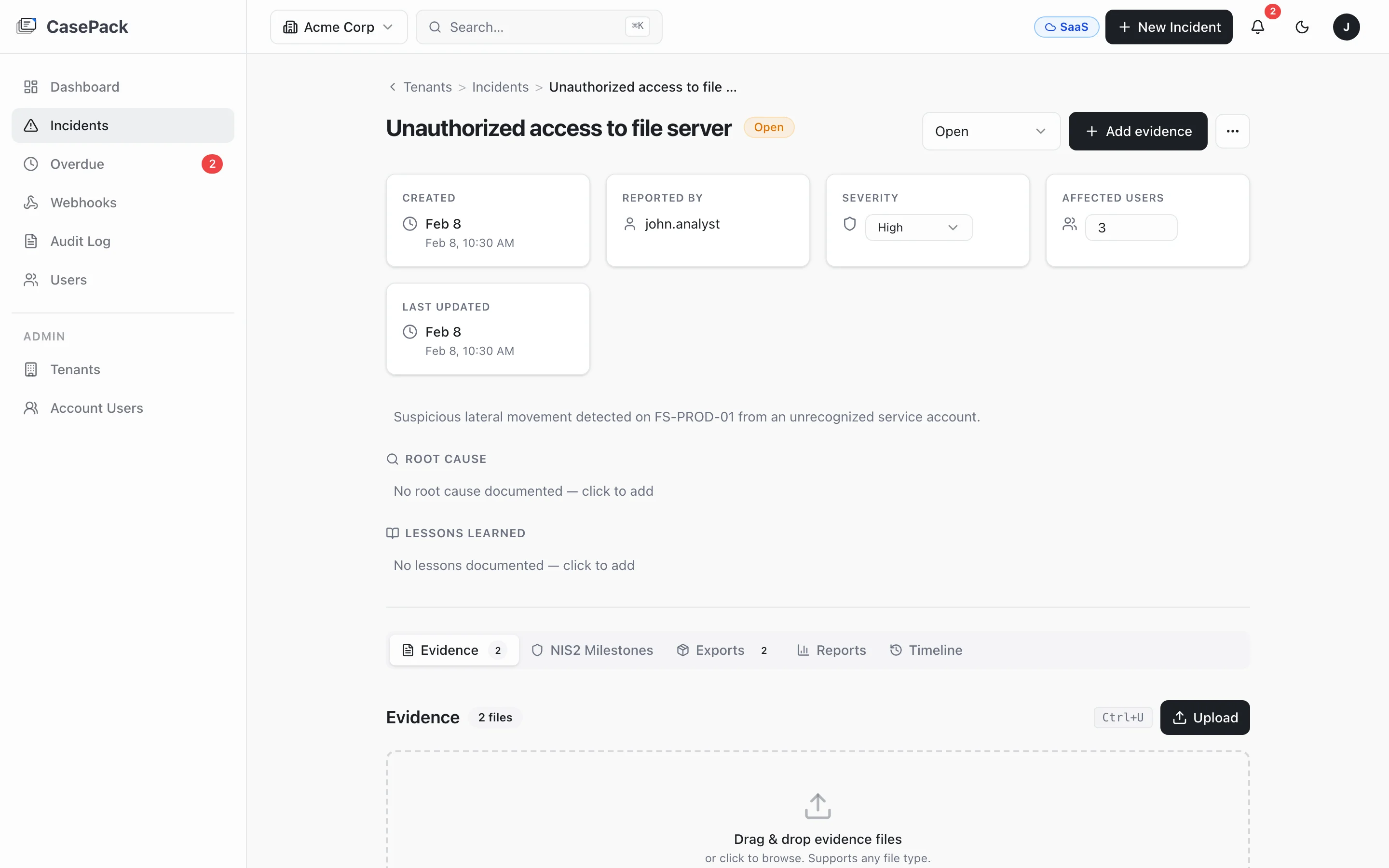
Task: Switch to the Exports tab
Action: point(724,650)
